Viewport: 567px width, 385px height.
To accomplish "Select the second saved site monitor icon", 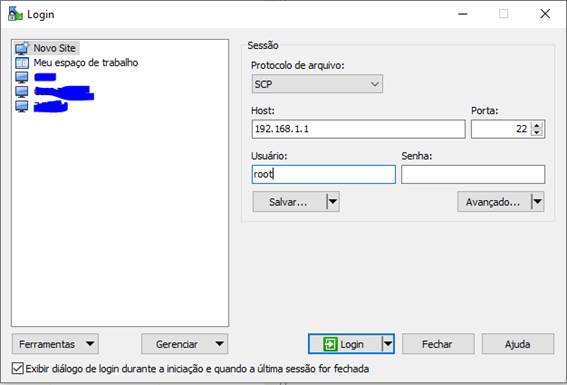I will [x=22, y=92].
